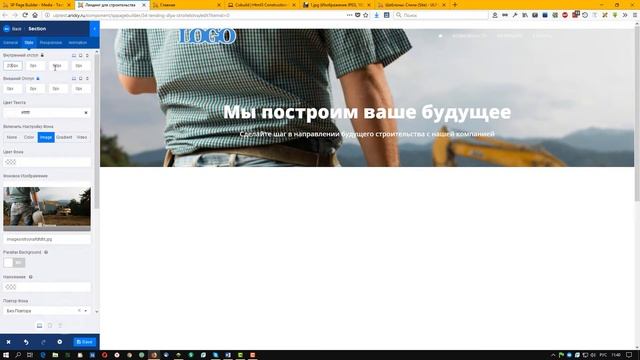The image size is (640, 360).
Task: Open Windows taskbar search
Action: tap(18, 355)
